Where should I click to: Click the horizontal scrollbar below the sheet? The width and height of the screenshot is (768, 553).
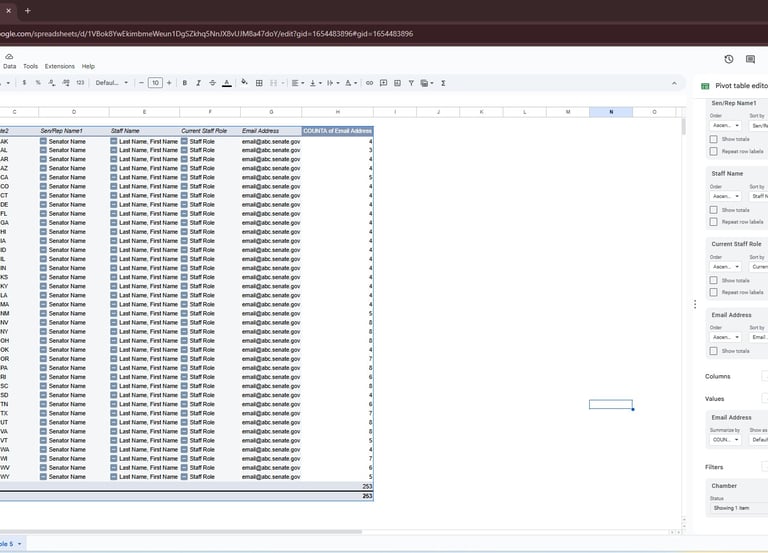(x=181, y=531)
